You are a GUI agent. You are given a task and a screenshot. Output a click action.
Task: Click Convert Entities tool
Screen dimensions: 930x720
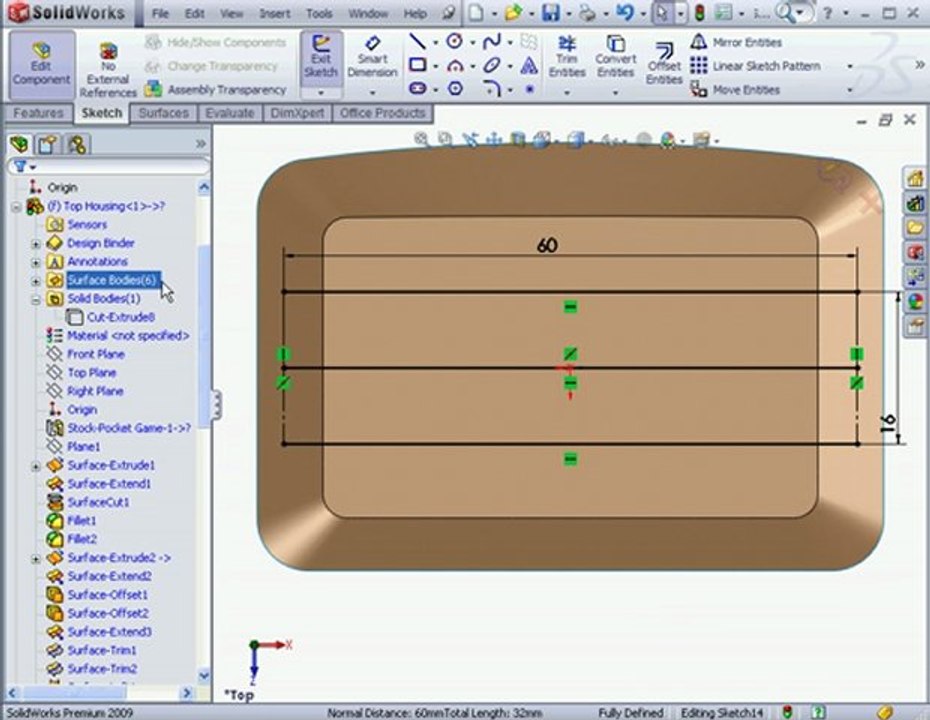point(615,57)
